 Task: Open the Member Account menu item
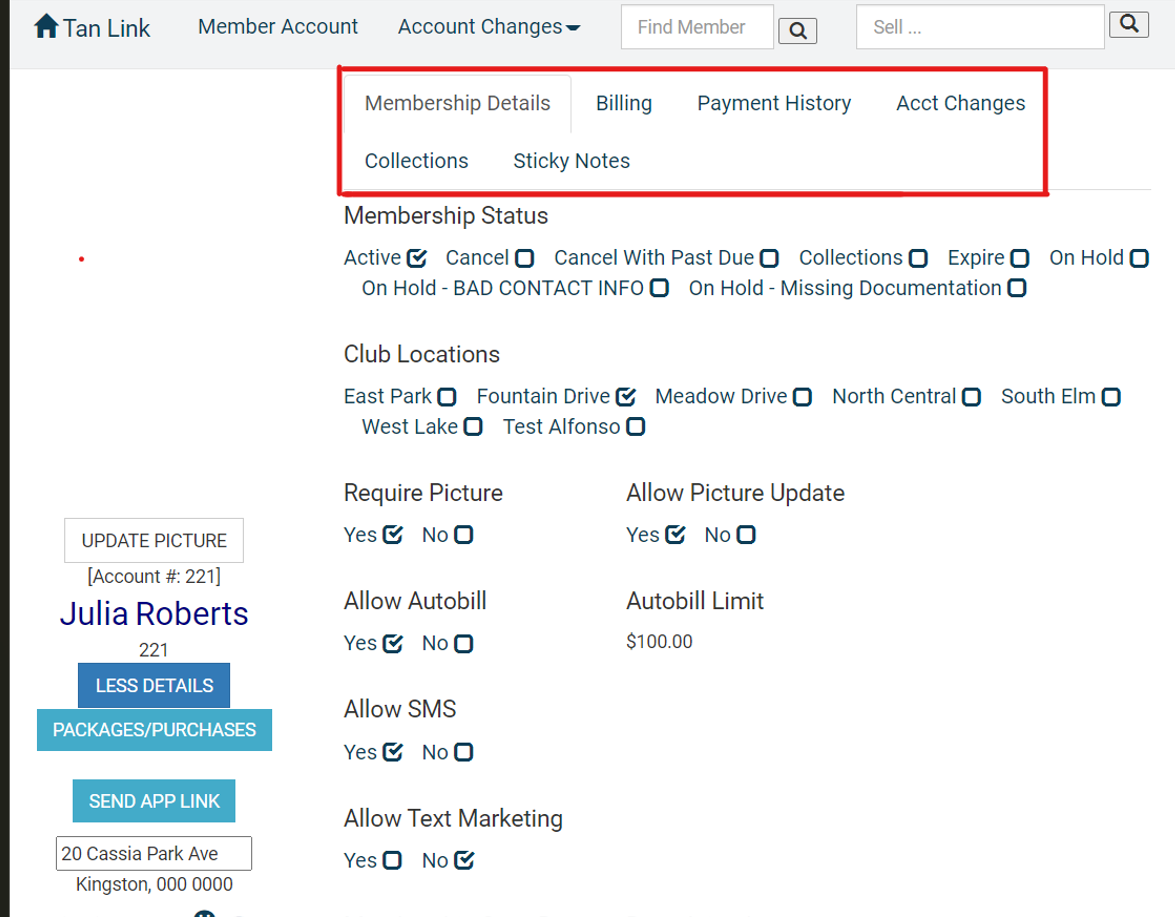277,27
